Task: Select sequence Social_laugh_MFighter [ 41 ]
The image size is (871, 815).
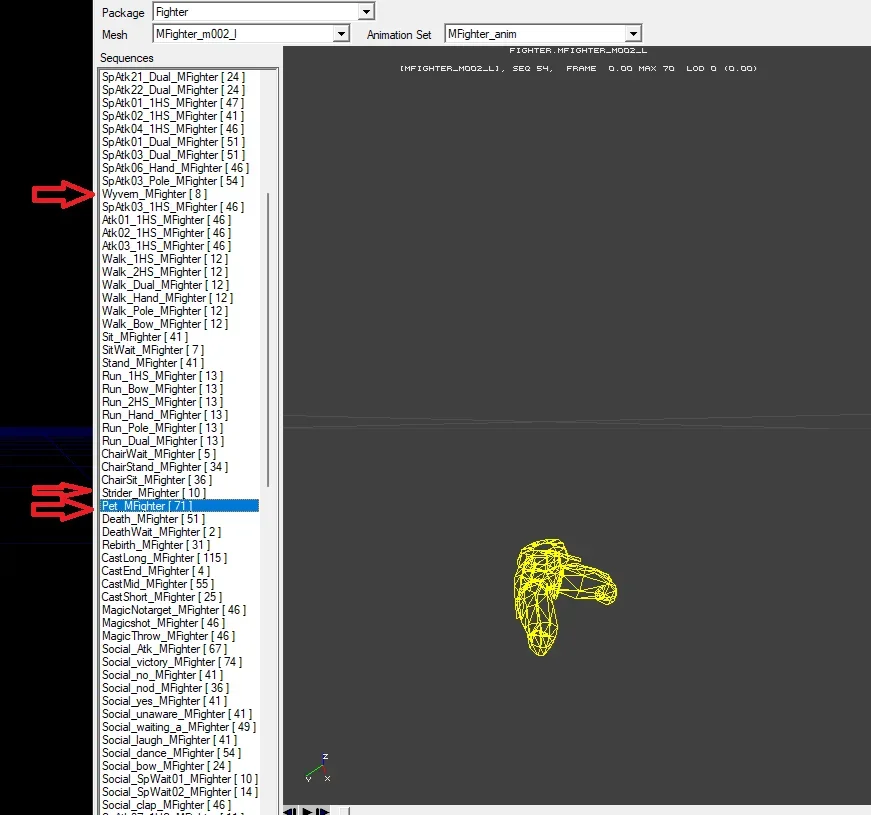Action: pyautogui.click(x=169, y=739)
